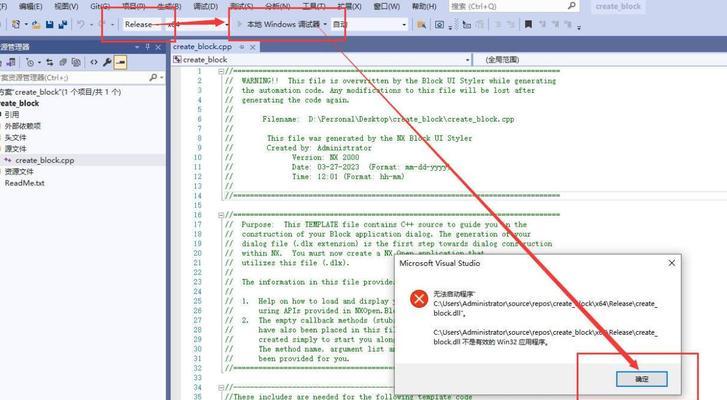Close the Microsoft Visual Studio error dialog

coord(671,263)
